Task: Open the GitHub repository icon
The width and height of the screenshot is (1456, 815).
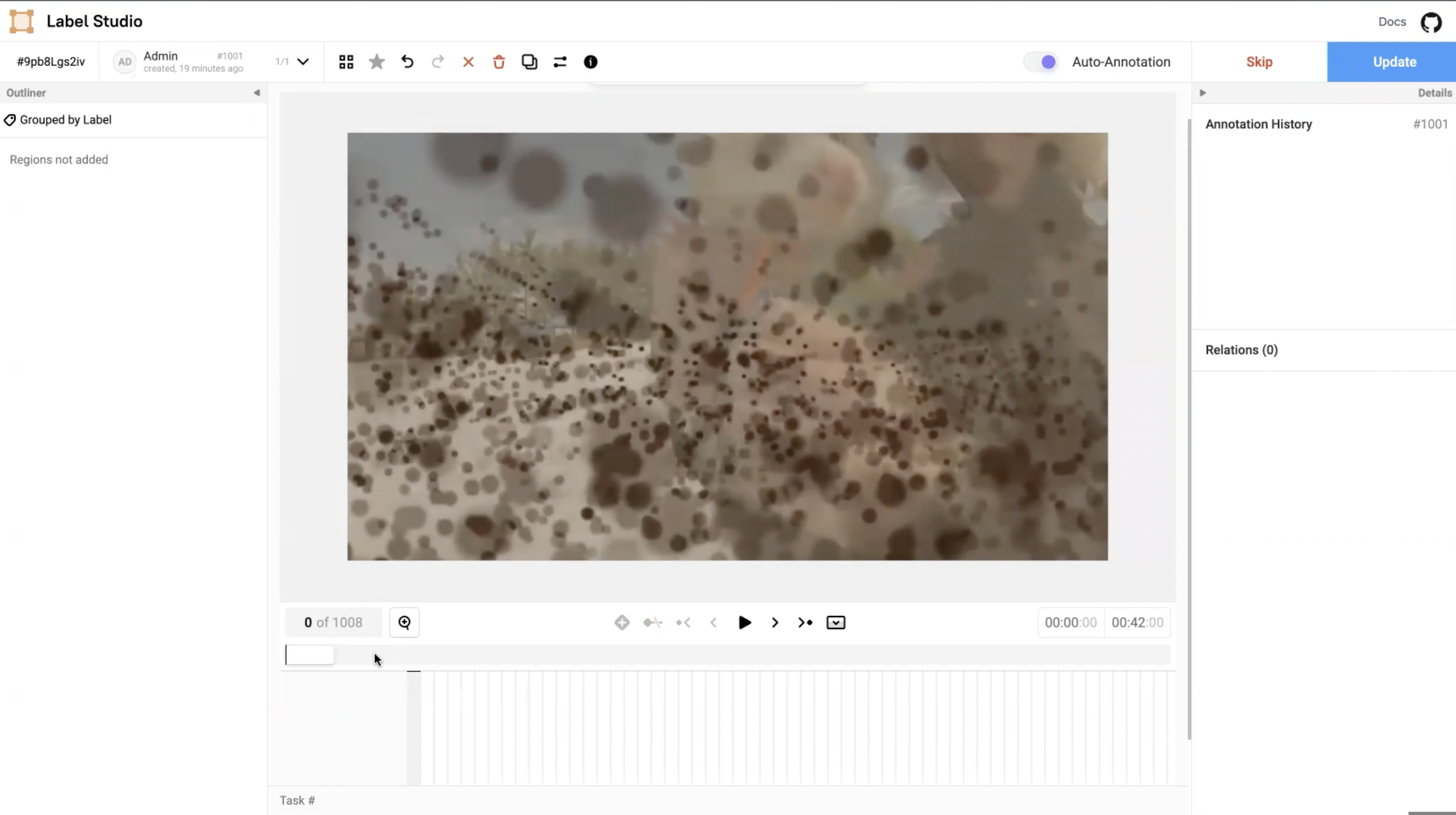Action: click(1431, 22)
